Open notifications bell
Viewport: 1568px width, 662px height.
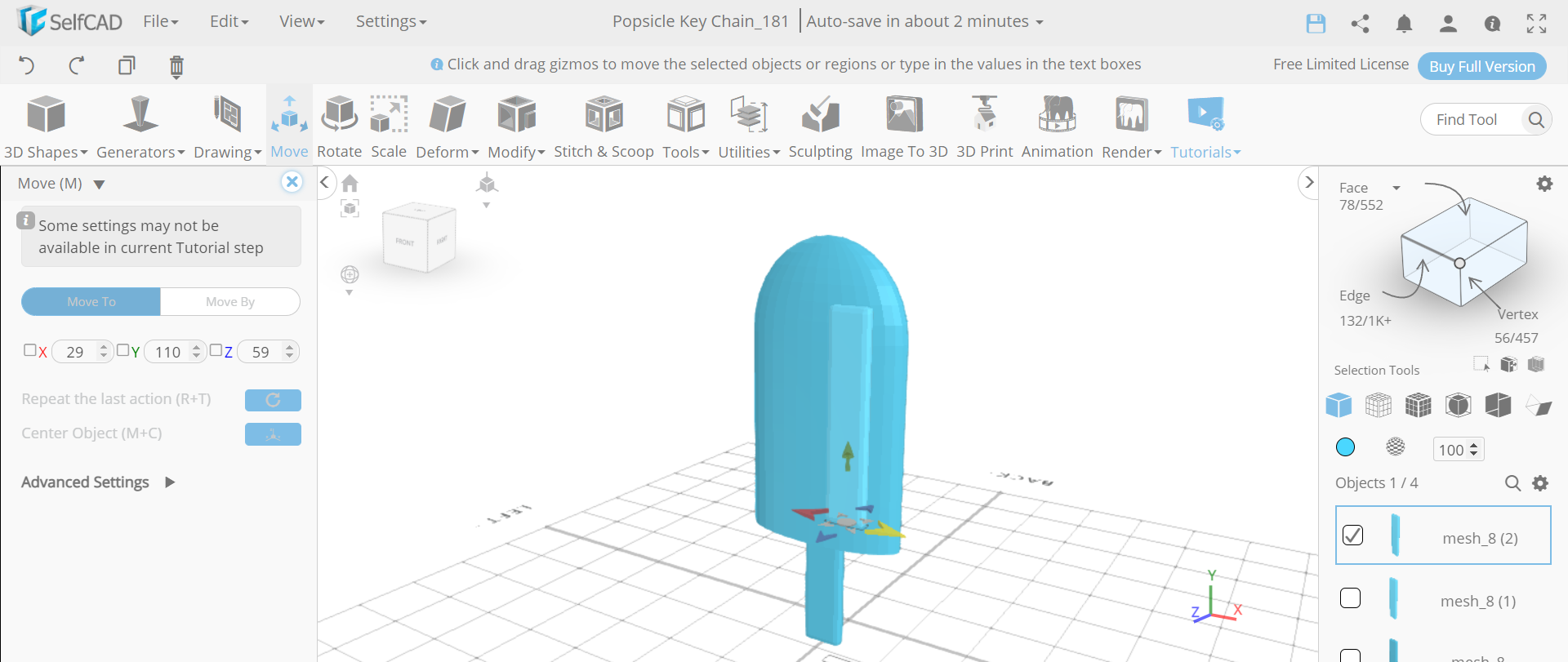1404,24
